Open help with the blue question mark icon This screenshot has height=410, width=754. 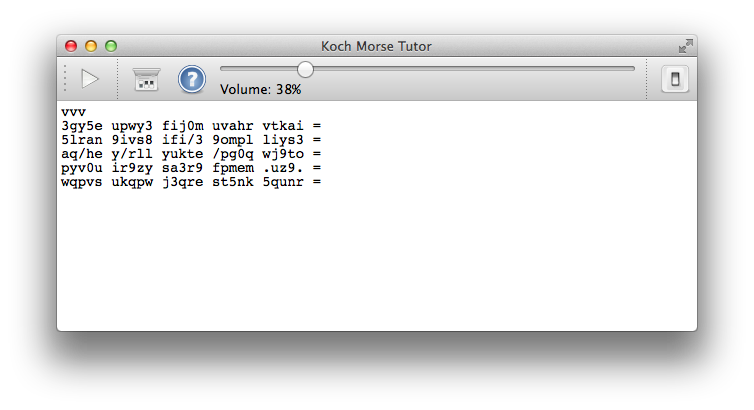pyautogui.click(x=191, y=79)
